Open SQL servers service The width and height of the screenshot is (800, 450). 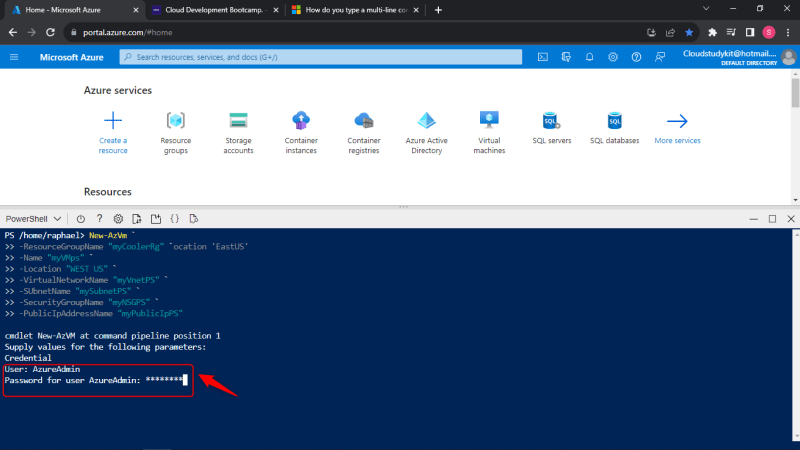coord(552,128)
